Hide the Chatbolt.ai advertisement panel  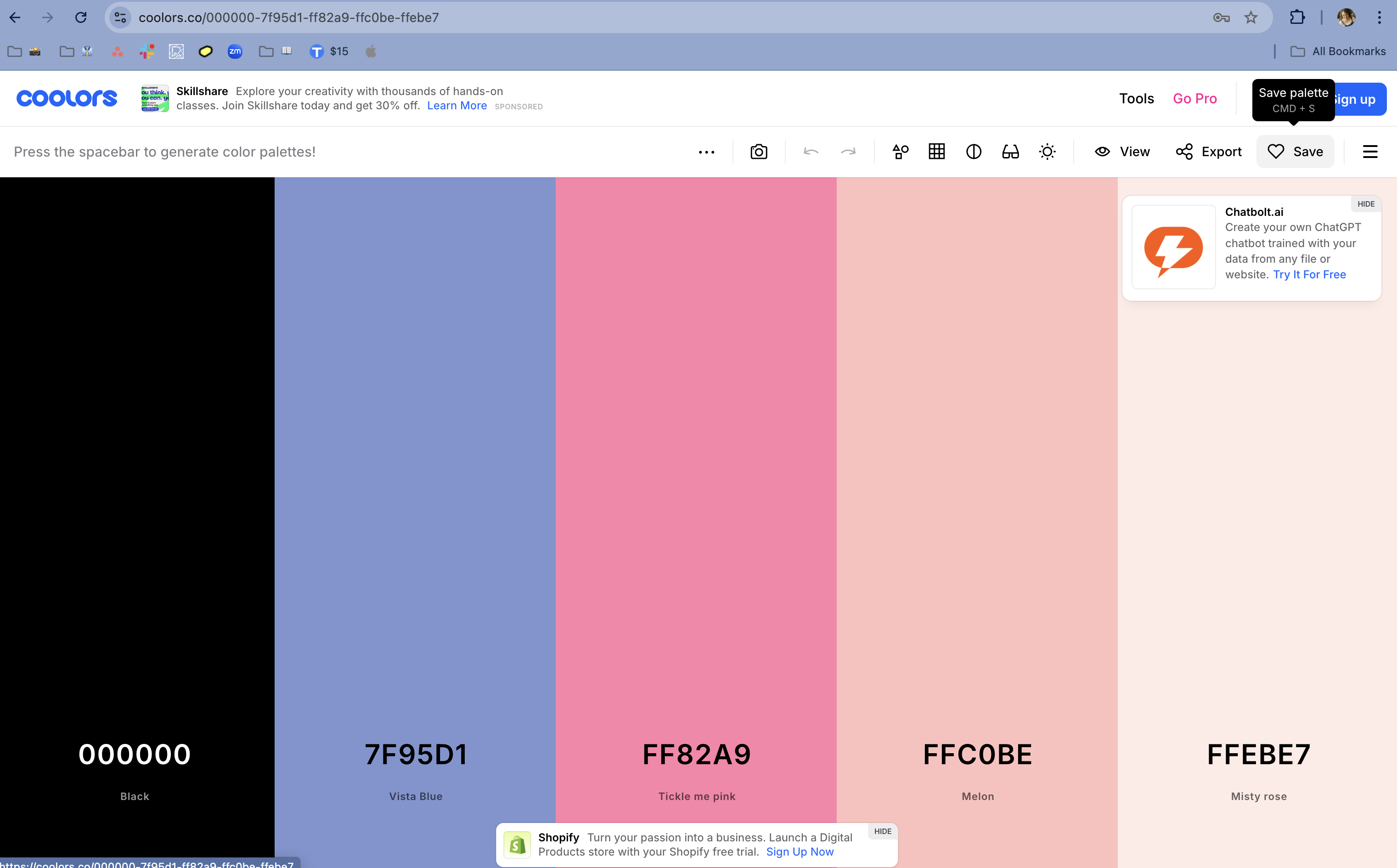point(1365,204)
